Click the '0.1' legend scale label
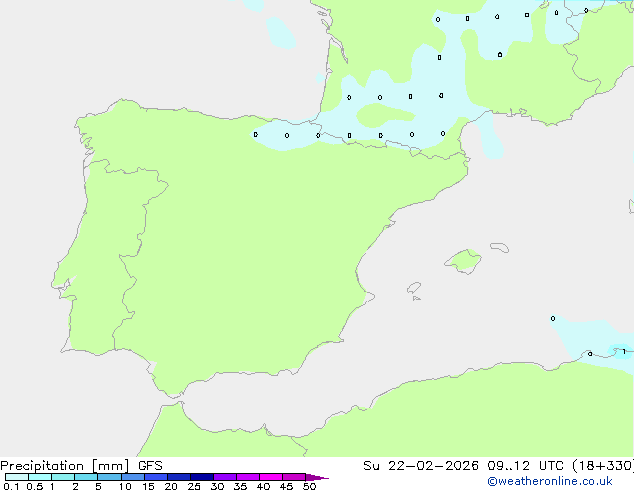This screenshot has width=634, height=490. pos(11,486)
